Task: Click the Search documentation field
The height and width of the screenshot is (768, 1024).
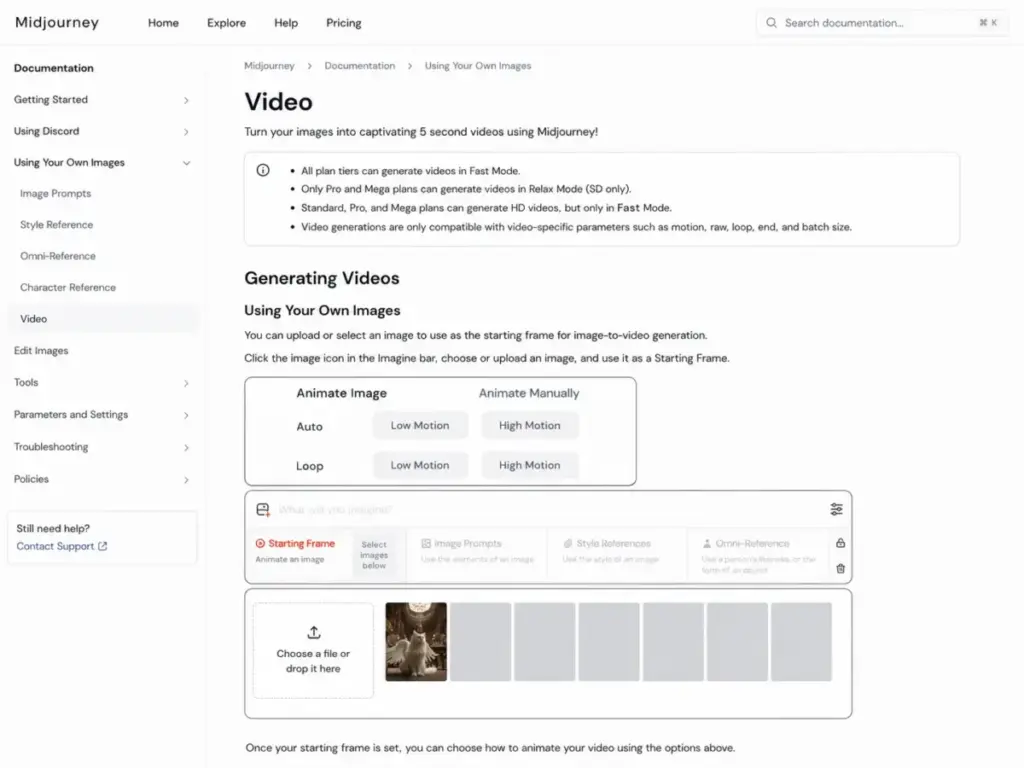Action: point(882,23)
